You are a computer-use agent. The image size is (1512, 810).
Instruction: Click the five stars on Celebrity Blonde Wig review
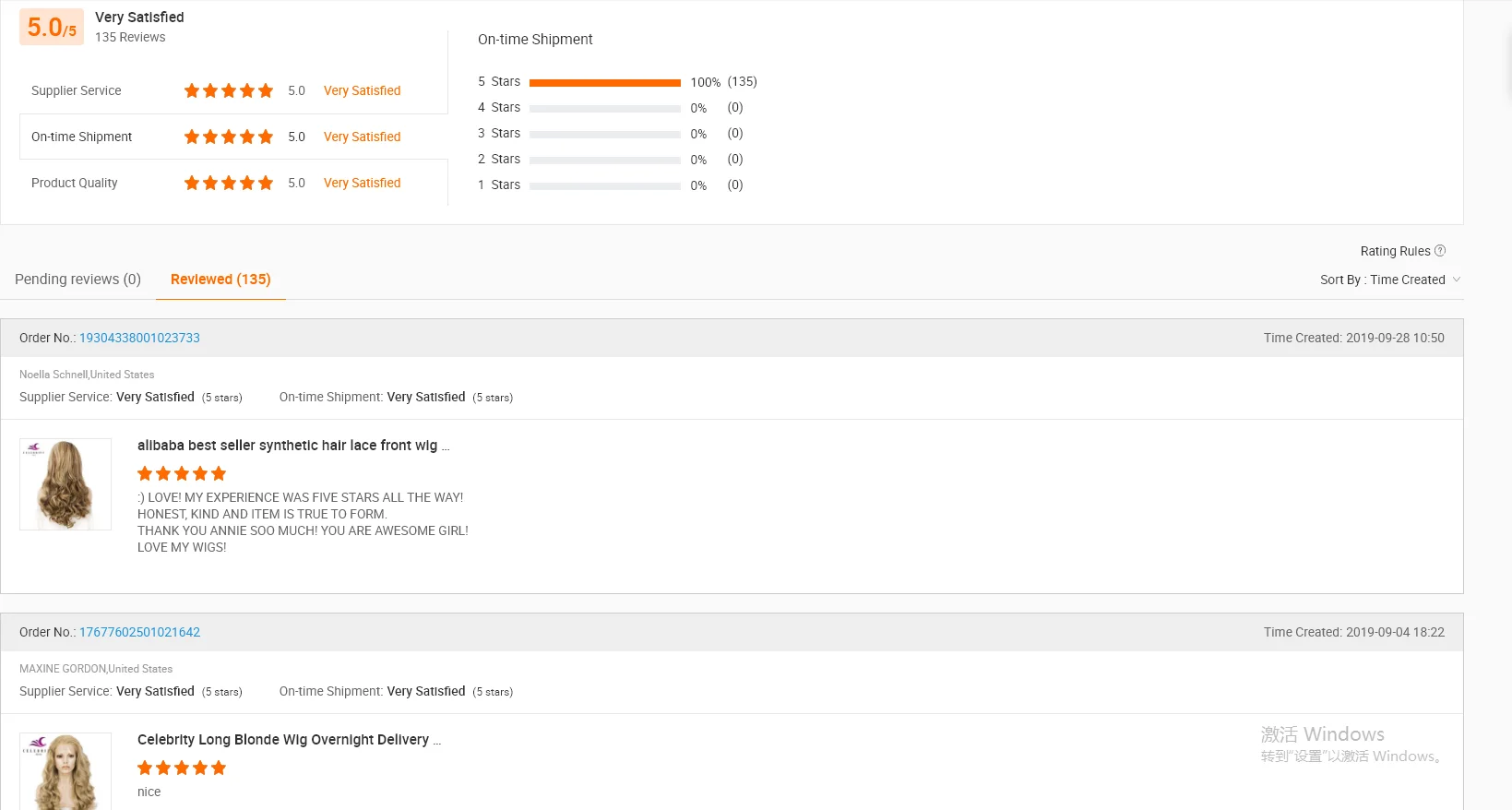182,768
